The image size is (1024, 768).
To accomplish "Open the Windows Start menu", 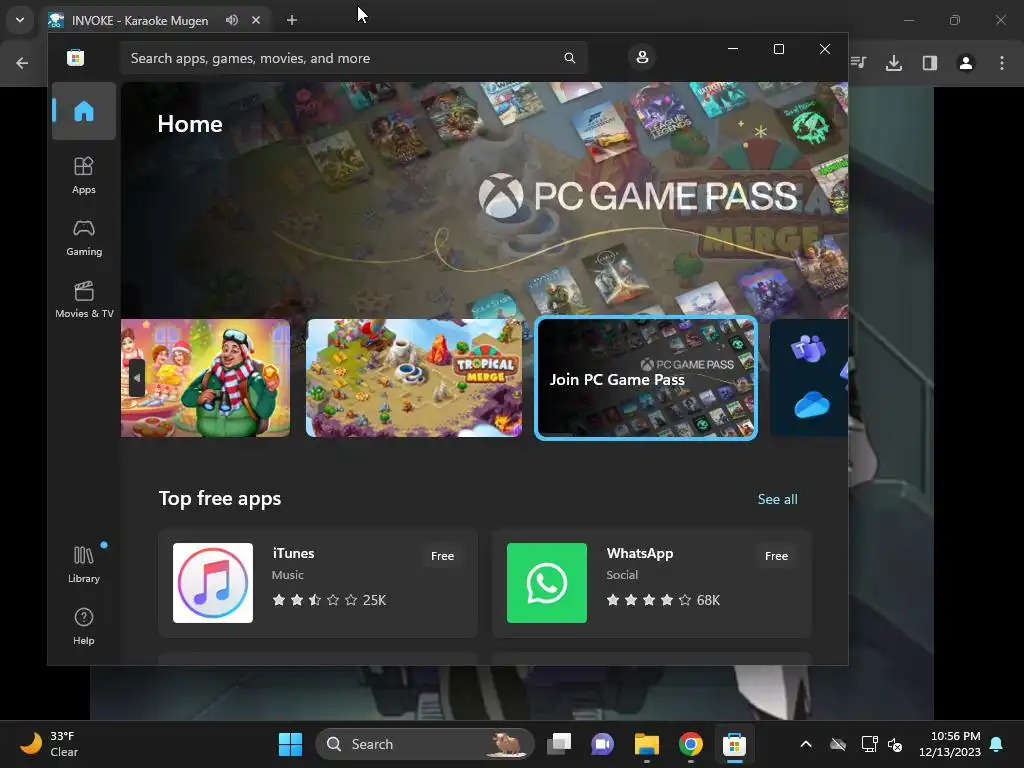I will 290,744.
